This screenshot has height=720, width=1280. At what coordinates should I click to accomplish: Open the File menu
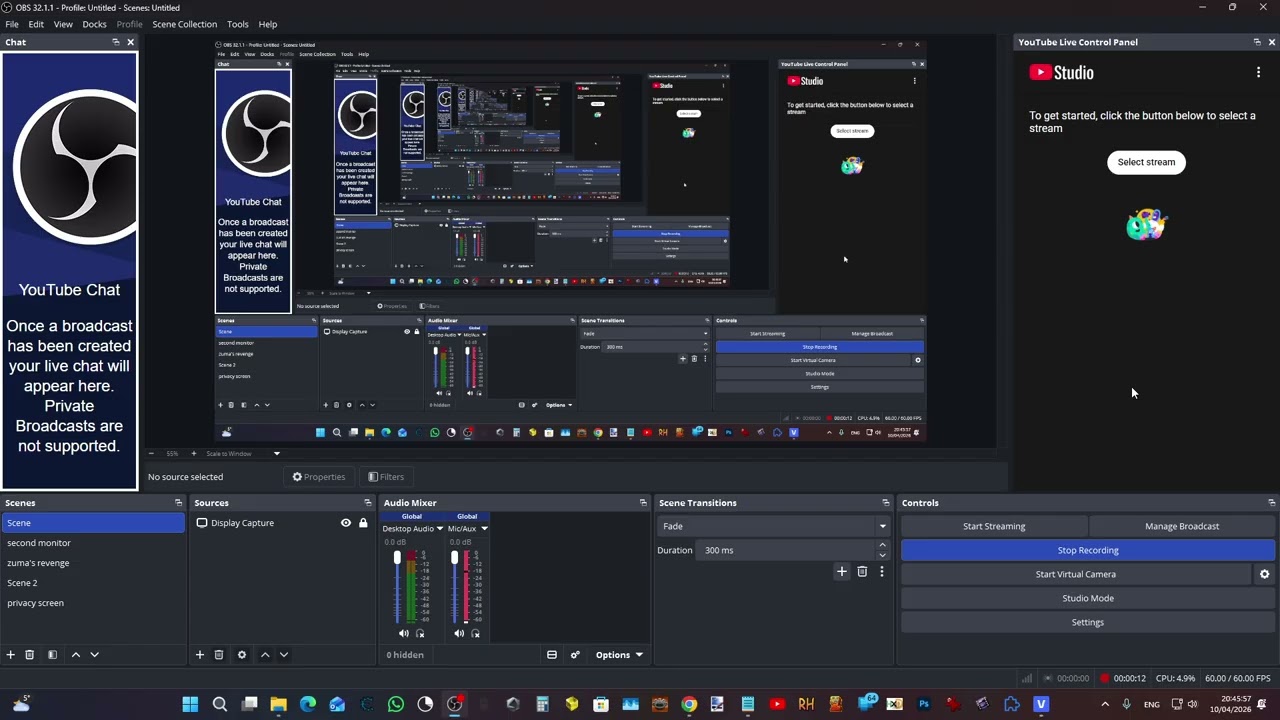click(12, 24)
